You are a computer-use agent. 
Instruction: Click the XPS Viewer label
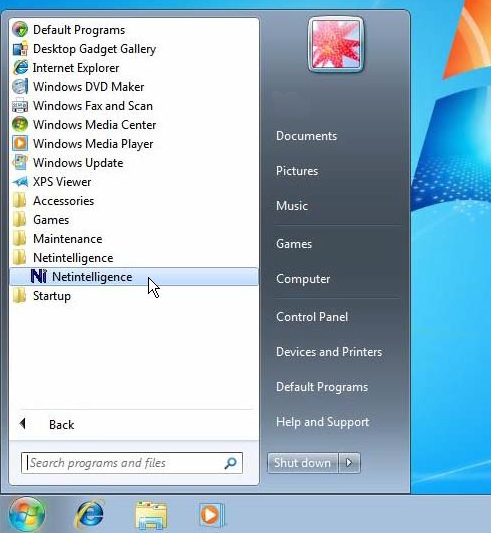(x=62, y=182)
